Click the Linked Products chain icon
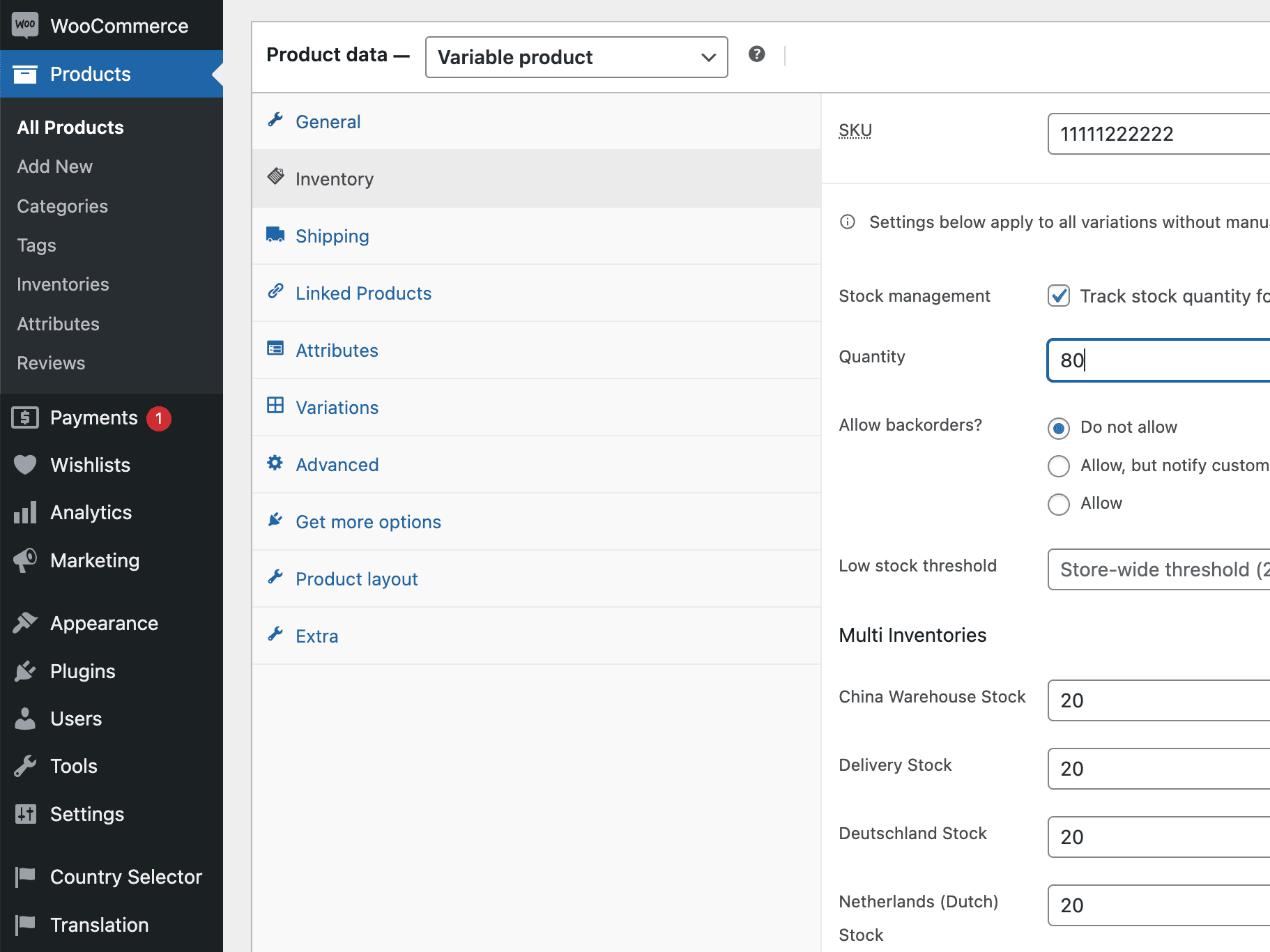The image size is (1270, 952). [276, 292]
